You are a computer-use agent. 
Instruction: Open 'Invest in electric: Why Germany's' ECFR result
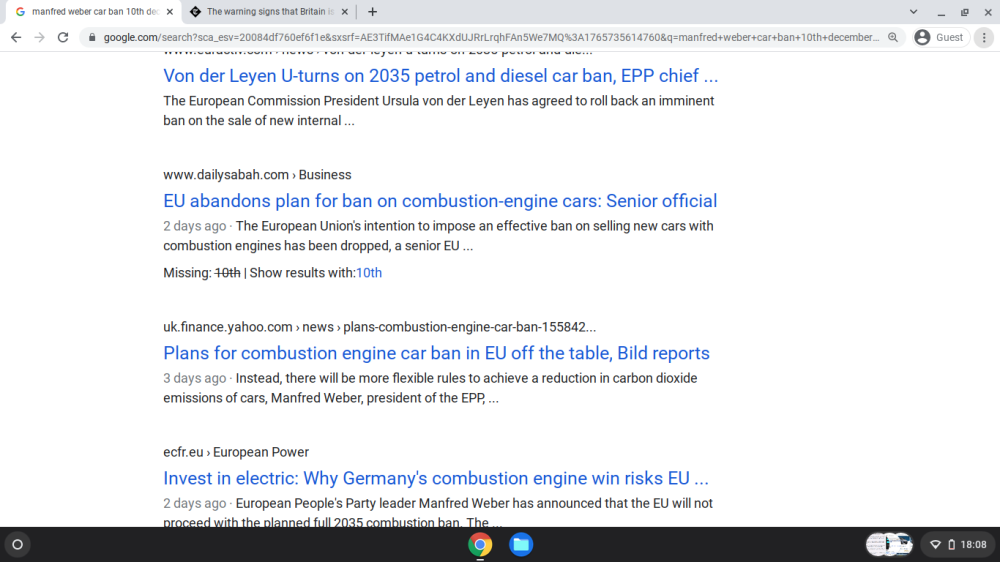pos(436,478)
